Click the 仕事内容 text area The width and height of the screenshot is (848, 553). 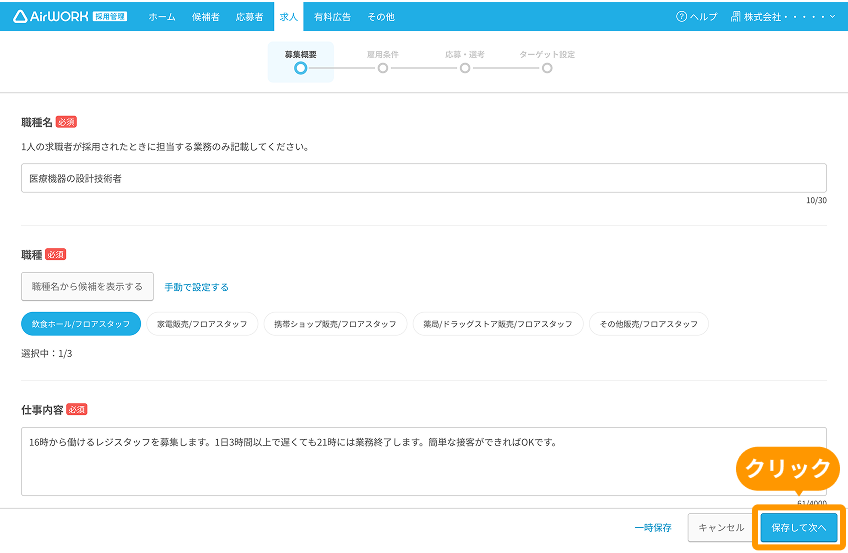(x=423, y=461)
